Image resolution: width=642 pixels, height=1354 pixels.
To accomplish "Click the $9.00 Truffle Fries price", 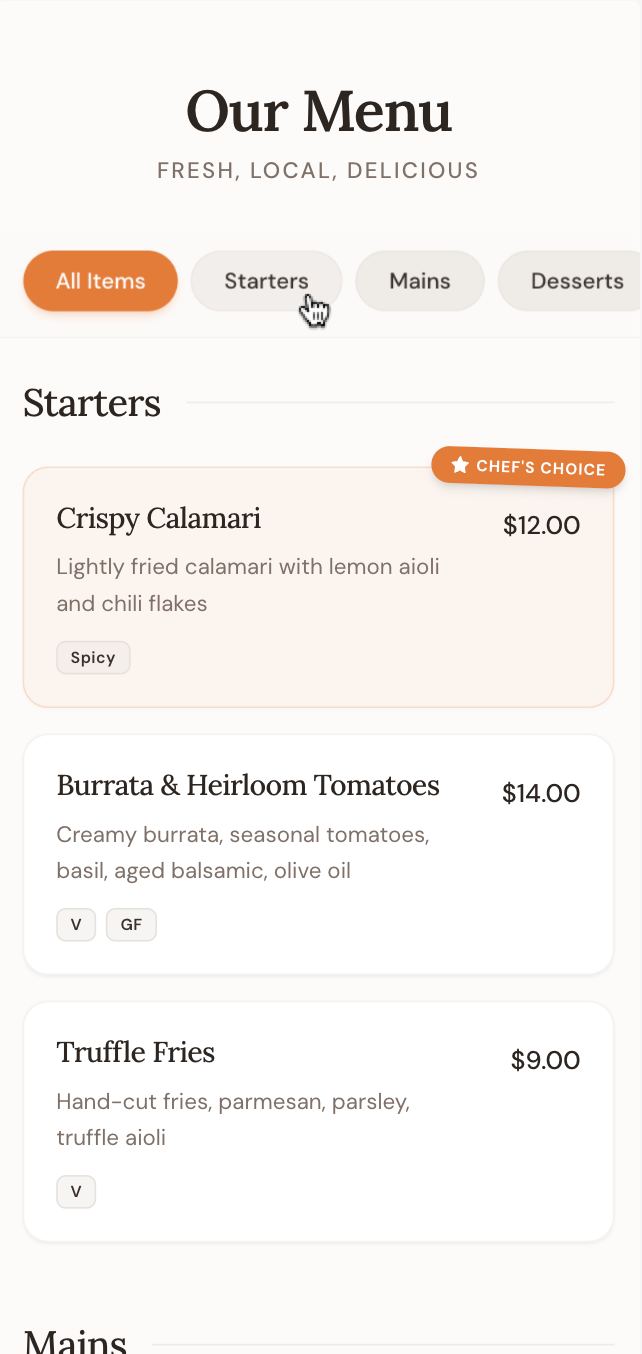I will click(545, 1060).
